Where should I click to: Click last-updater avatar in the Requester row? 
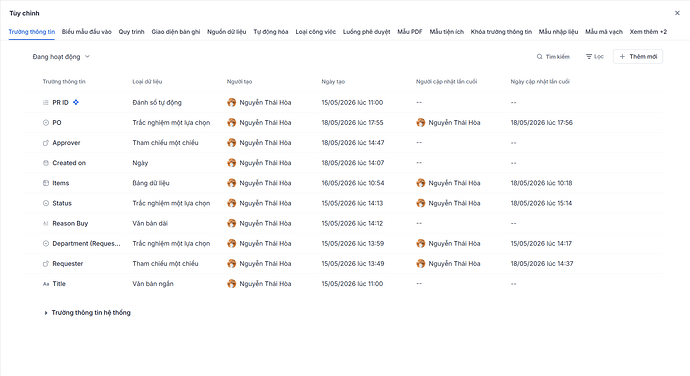pos(421,264)
